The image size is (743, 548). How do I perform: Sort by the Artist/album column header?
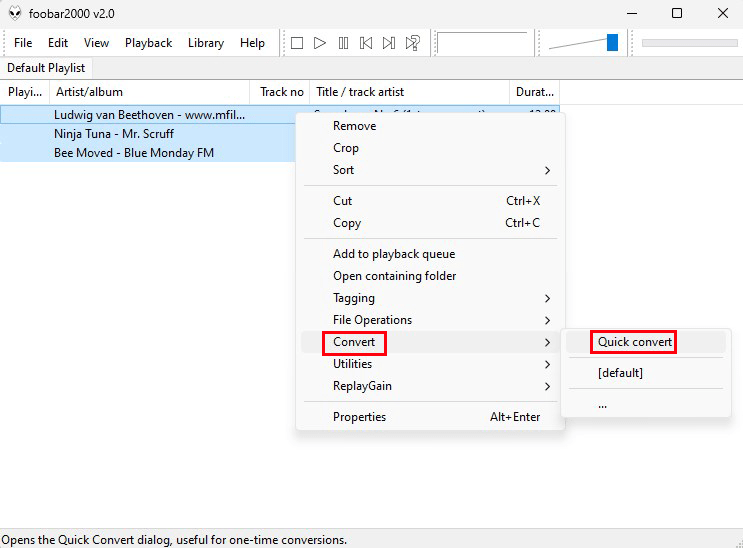pyautogui.click(x=149, y=92)
